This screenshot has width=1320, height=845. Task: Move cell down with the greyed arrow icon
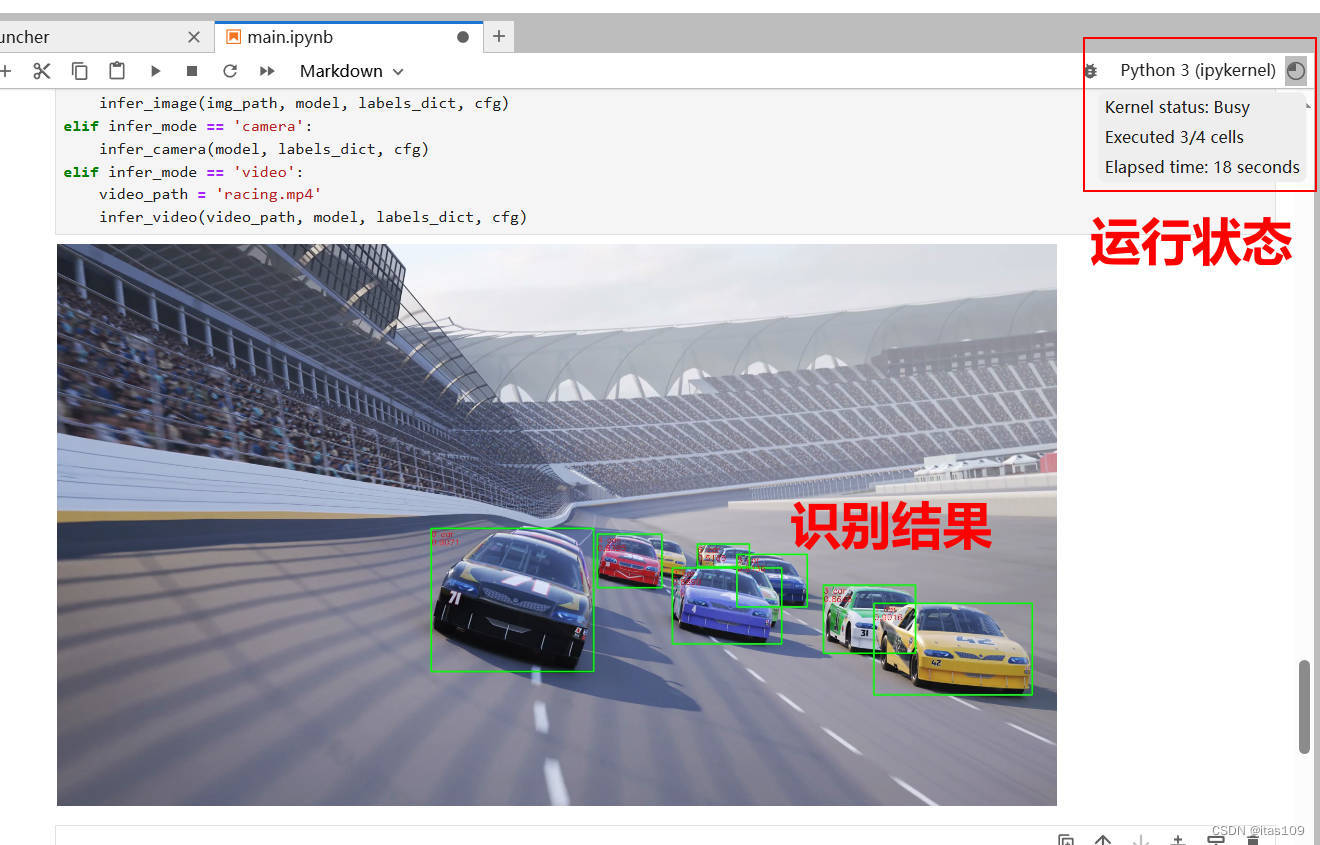pyautogui.click(x=1140, y=841)
